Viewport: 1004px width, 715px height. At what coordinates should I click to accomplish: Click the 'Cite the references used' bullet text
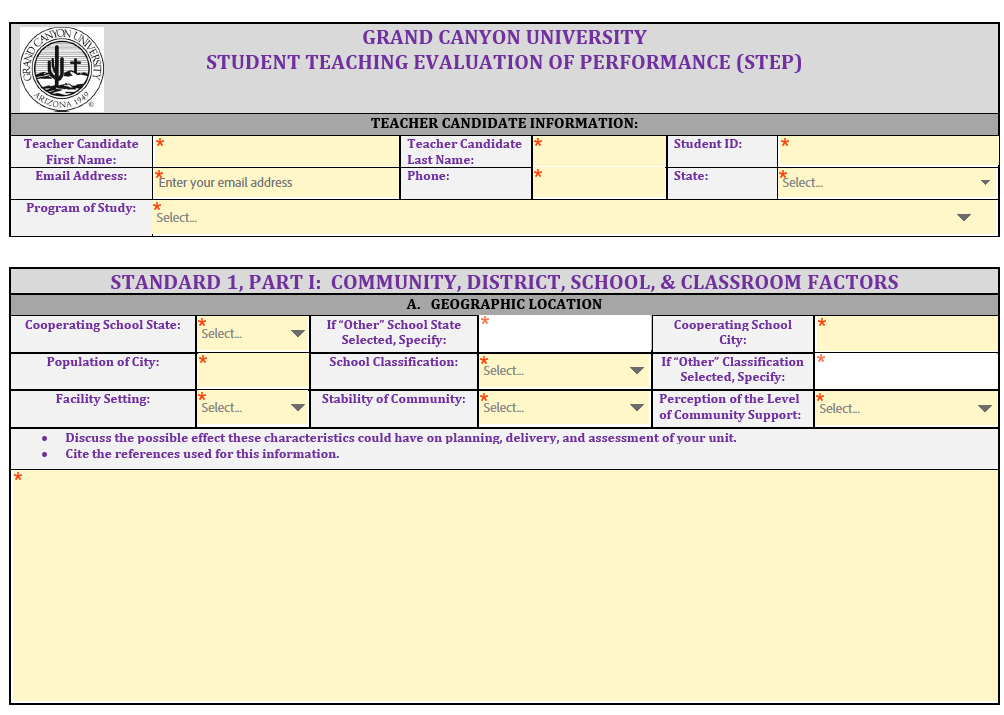pyautogui.click(x=202, y=454)
